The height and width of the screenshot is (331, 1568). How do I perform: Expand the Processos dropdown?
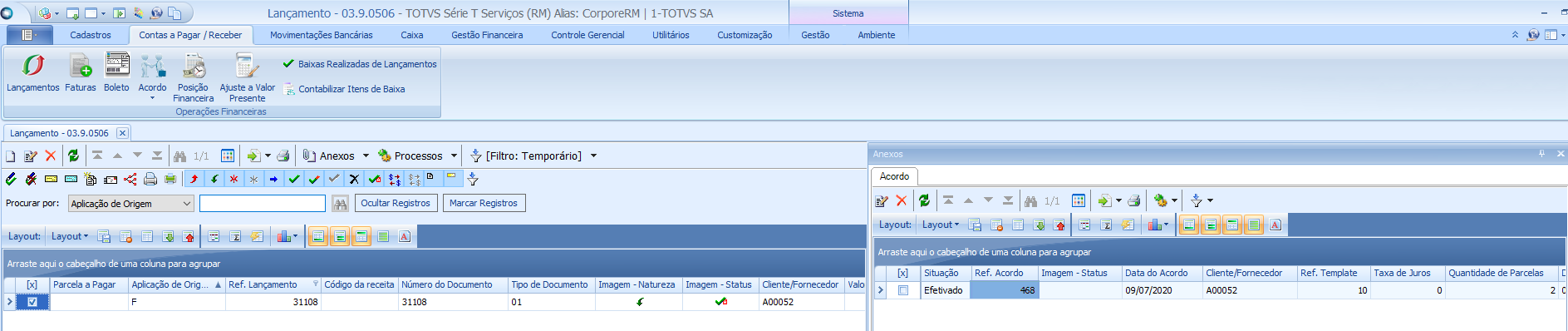(454, 156)
